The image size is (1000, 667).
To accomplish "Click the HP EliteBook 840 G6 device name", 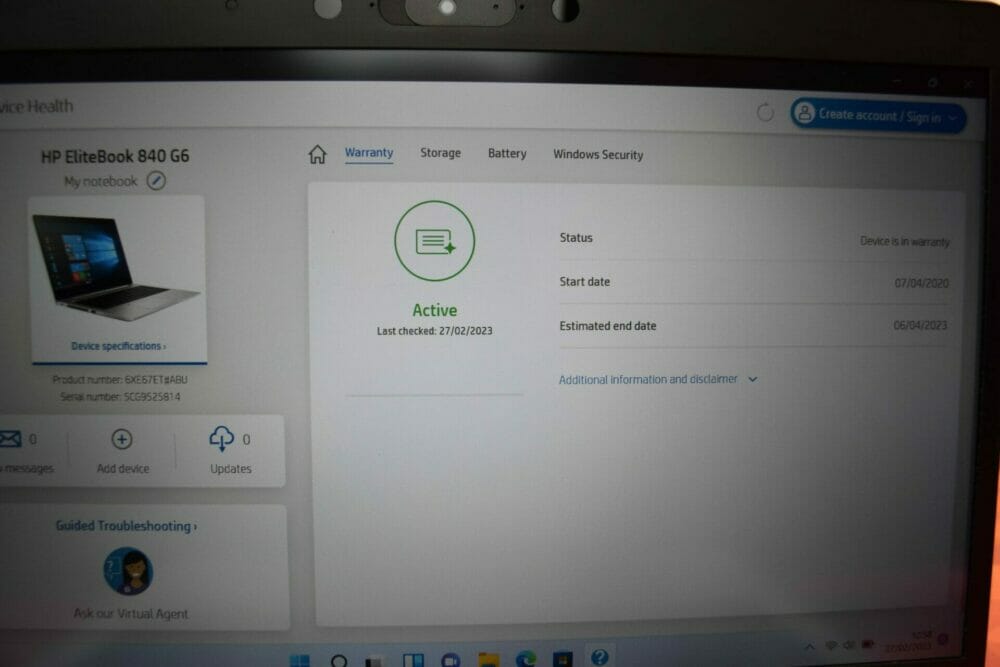I will tap(115, 156).
